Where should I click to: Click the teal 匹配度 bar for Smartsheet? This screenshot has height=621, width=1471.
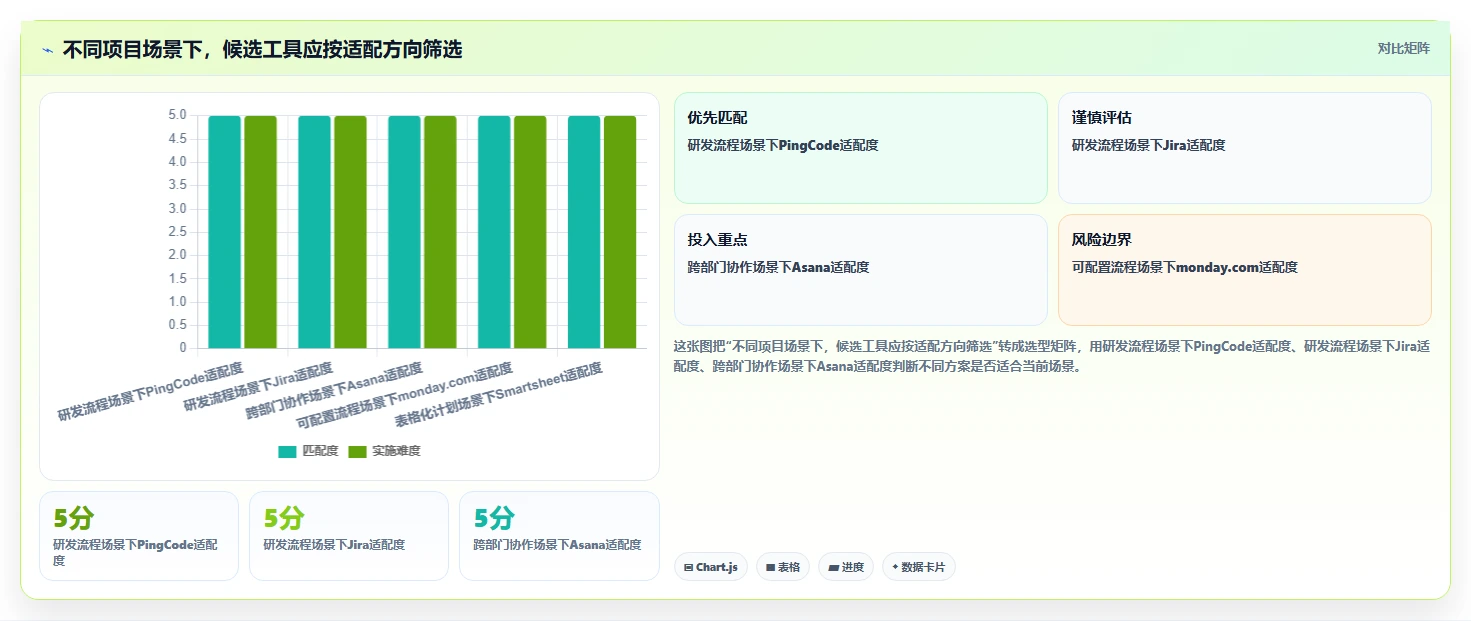point(584,232)
